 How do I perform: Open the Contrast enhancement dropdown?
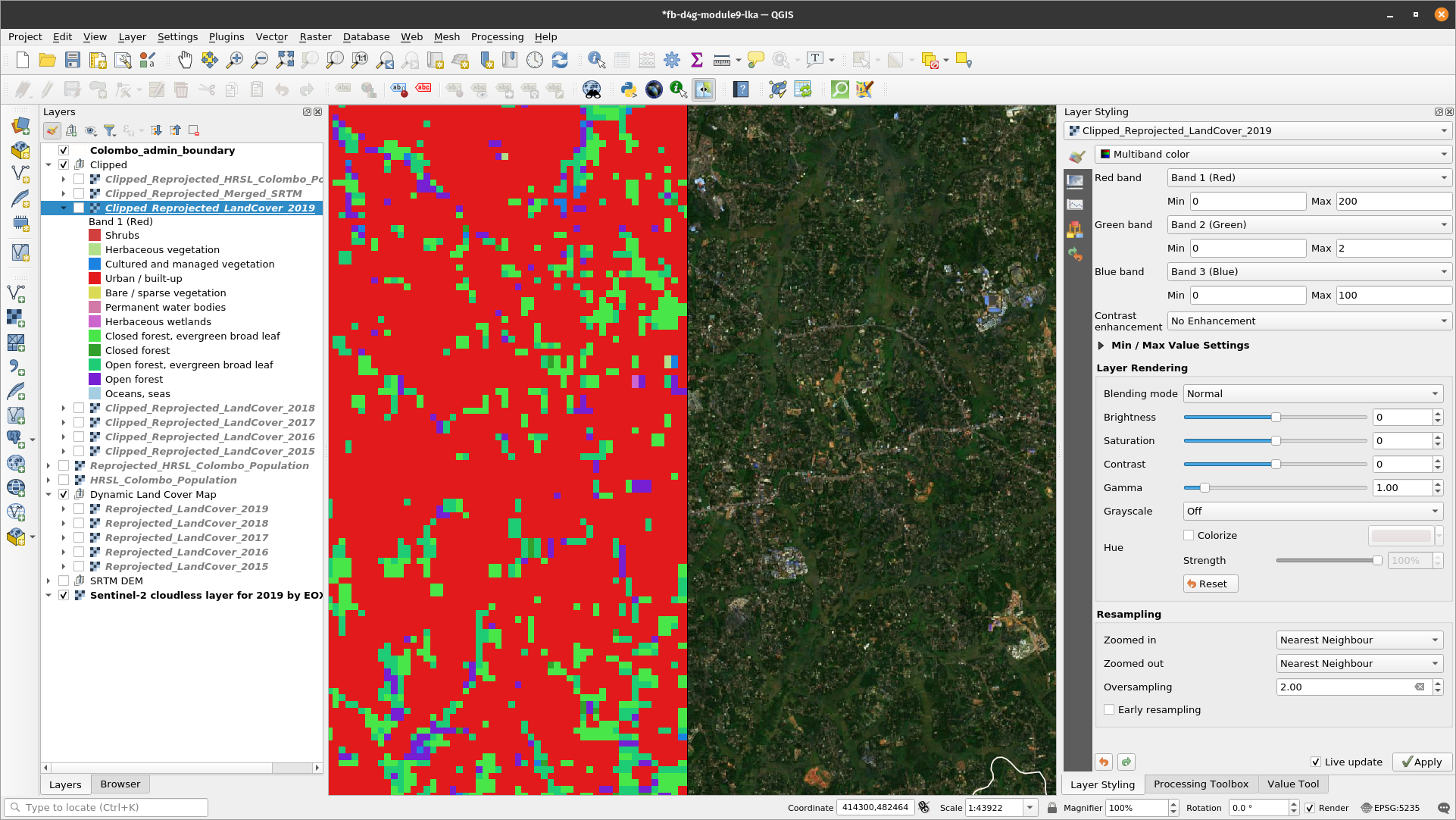1309,321
